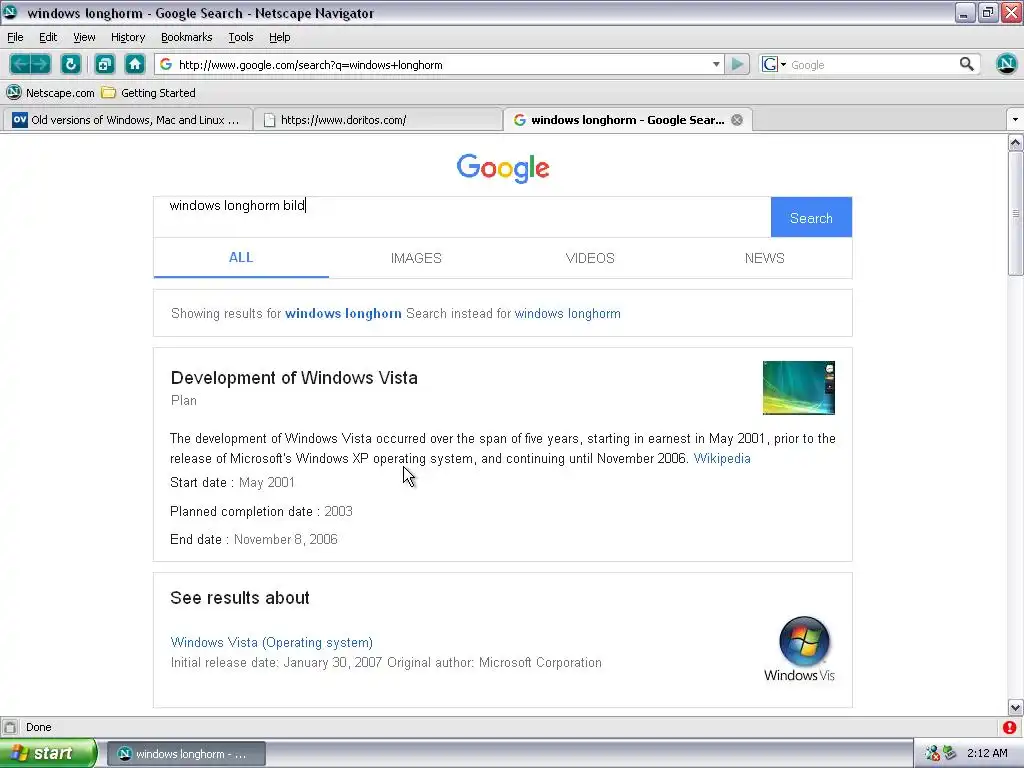Click the magnifier in toolbar search box
The width and height of the screenshot is (1024, 768).
[x=967, y=64]
